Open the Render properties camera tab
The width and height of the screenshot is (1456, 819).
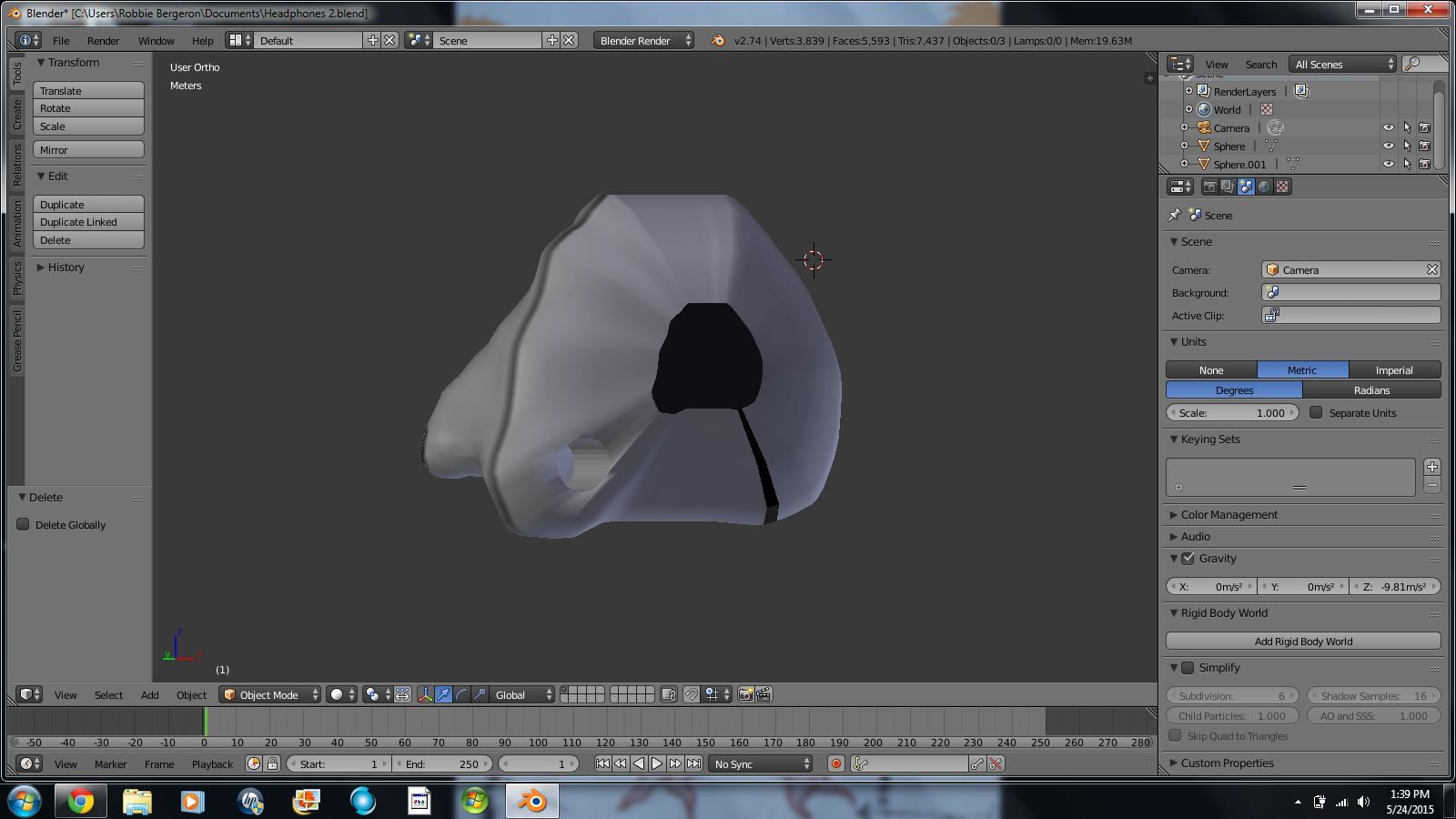point(1209,187)
